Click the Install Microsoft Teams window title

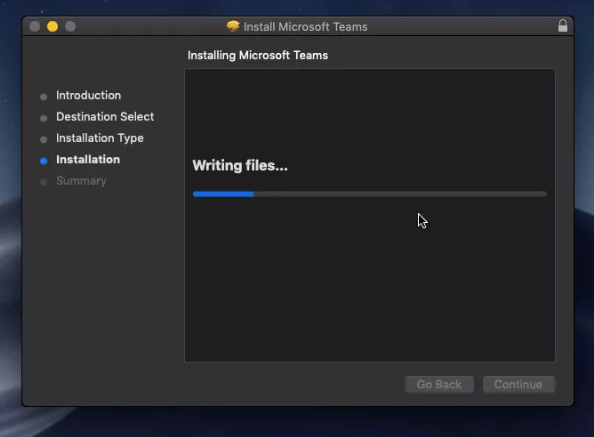[305, 27]
